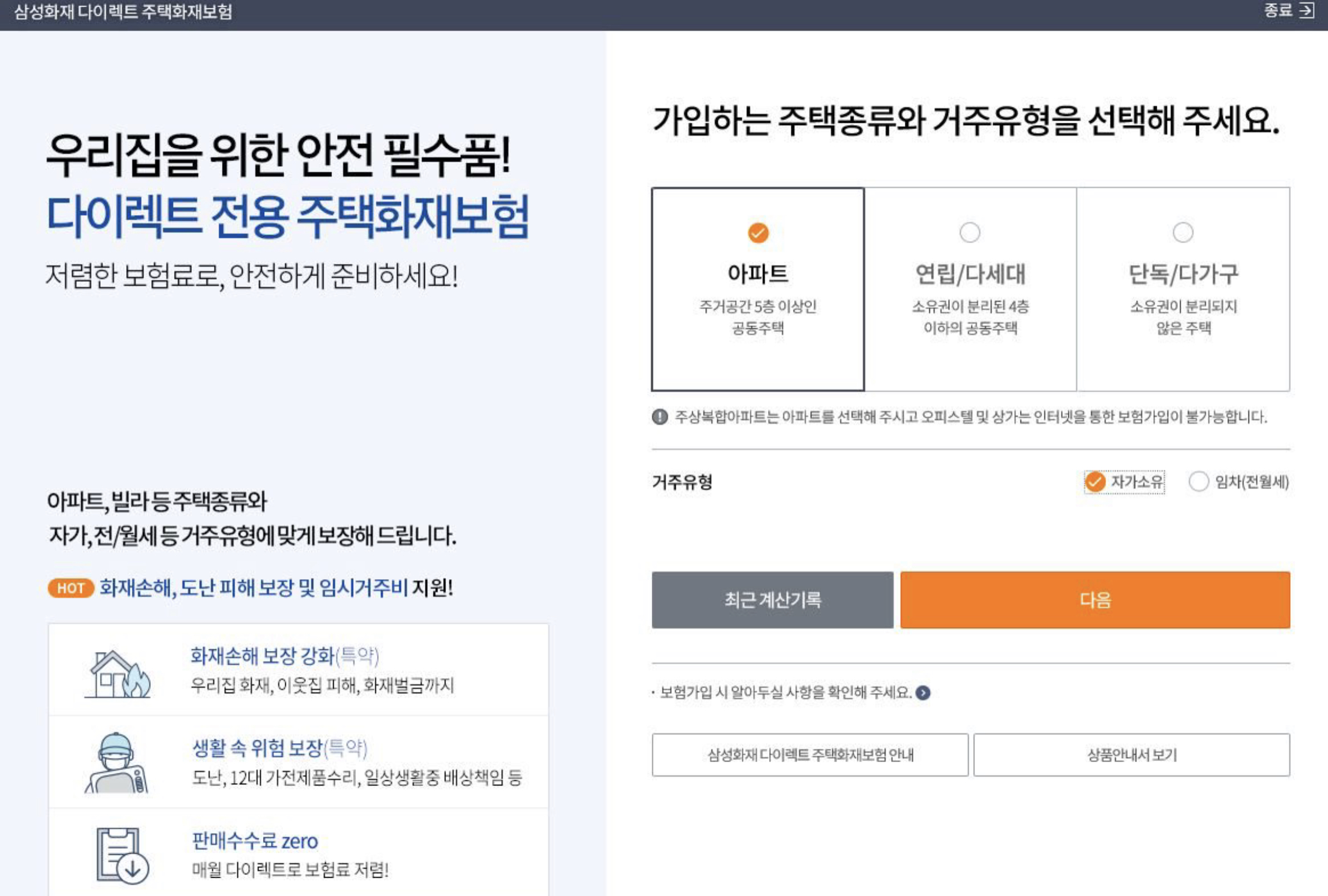Click the clipboard download icon
This screenshot has height=896, width=1328.
click(122, 855)
